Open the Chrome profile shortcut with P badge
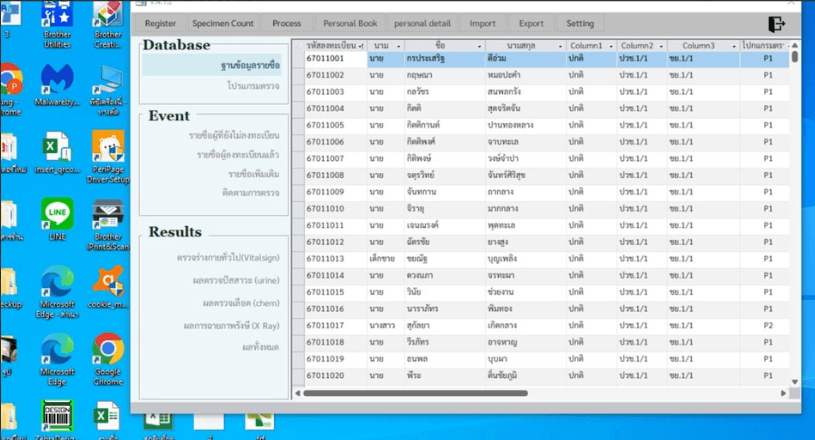815x440 pixels. tap(10, 90)
